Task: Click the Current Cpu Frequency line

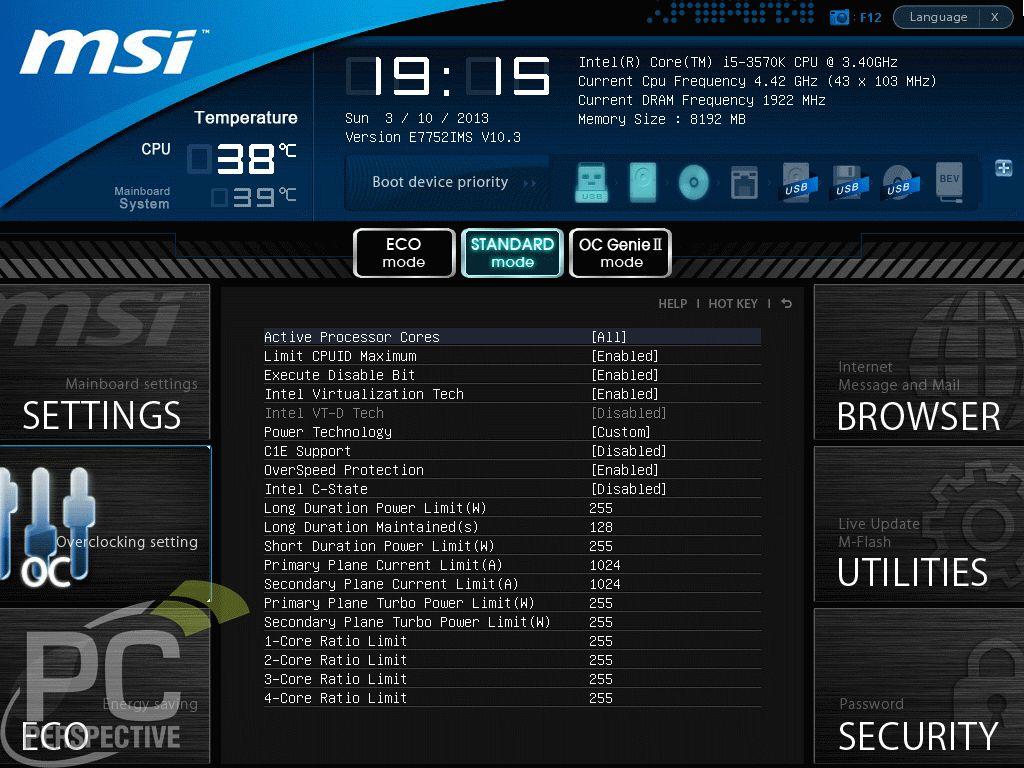Action: tap(757, 81)
